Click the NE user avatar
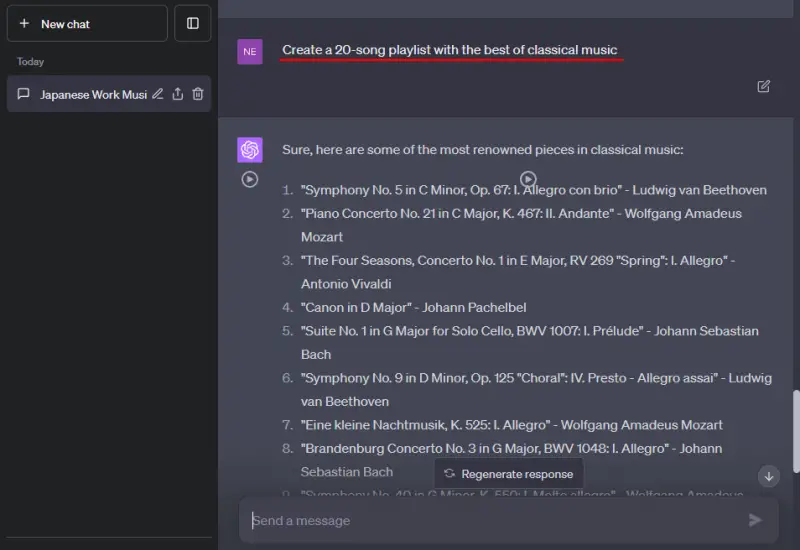Image resolution: width=800 pixels, height=550 pixels. click(250, 51)
